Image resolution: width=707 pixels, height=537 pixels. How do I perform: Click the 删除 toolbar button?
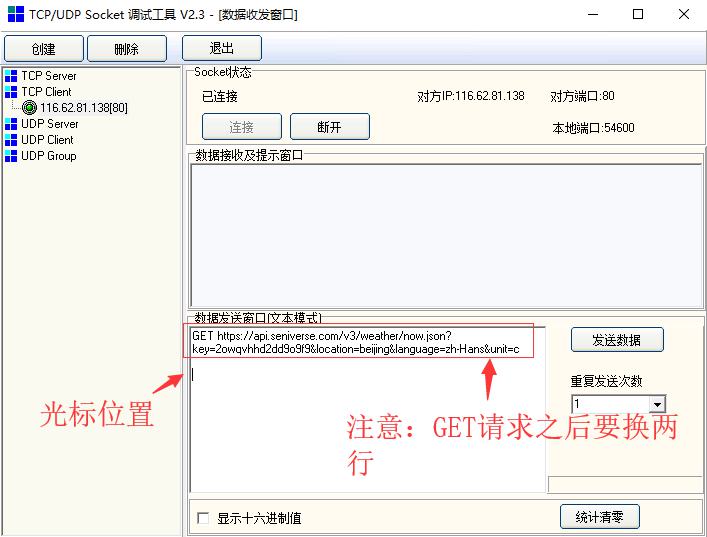click(127, 48)
